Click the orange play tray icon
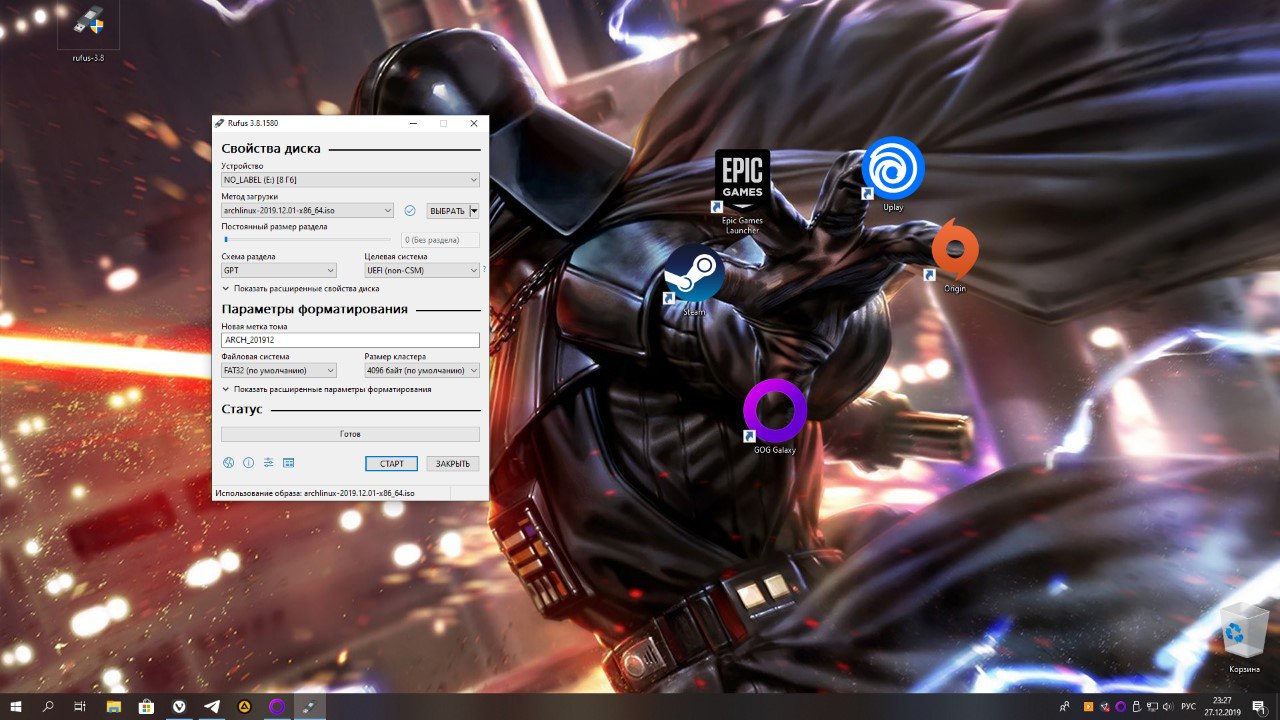Viewport: 1280px width, 720px height. pyautogui.click(x=1088, y=707)
